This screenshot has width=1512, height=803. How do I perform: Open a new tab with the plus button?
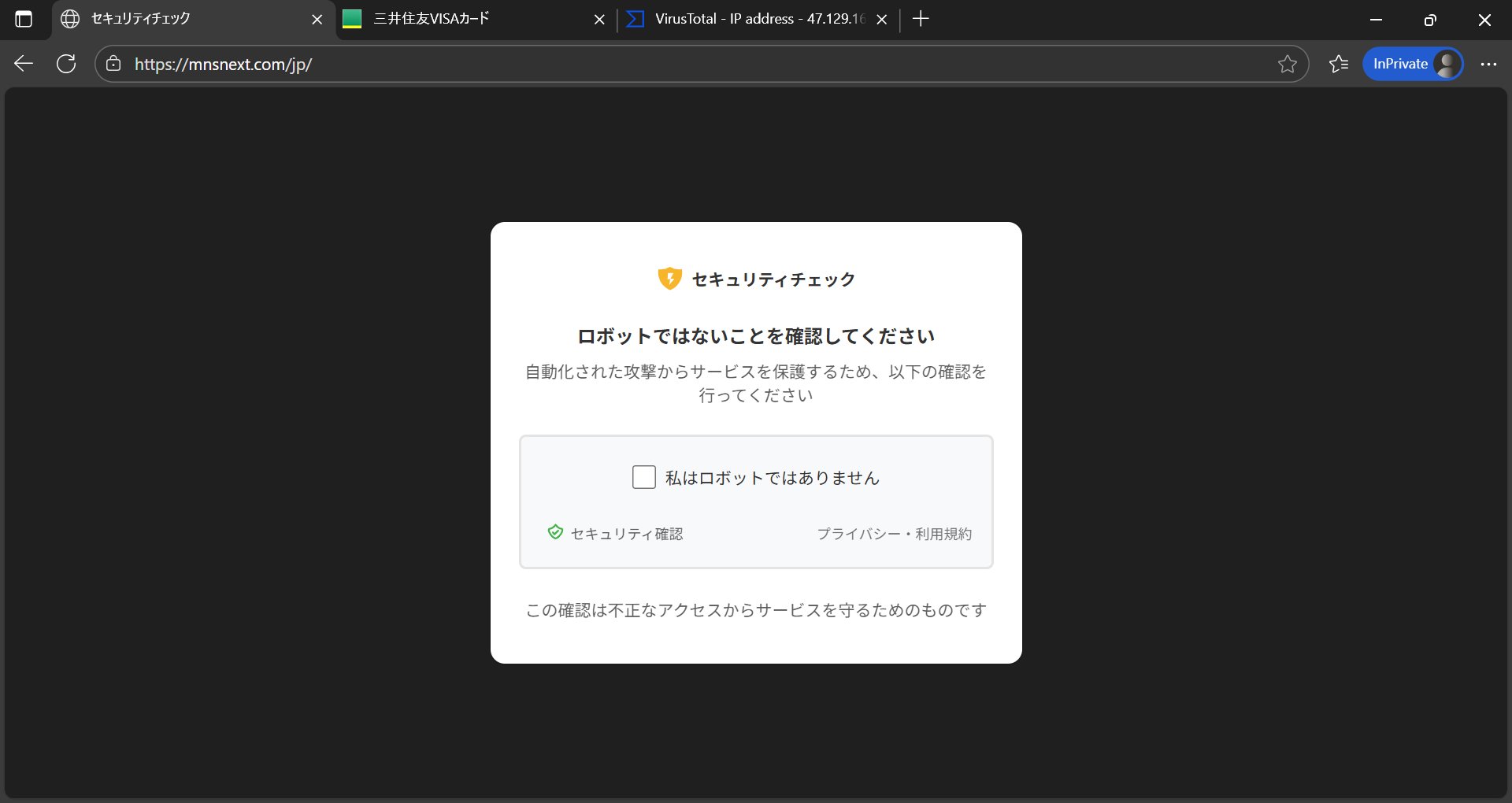[921, 19]
